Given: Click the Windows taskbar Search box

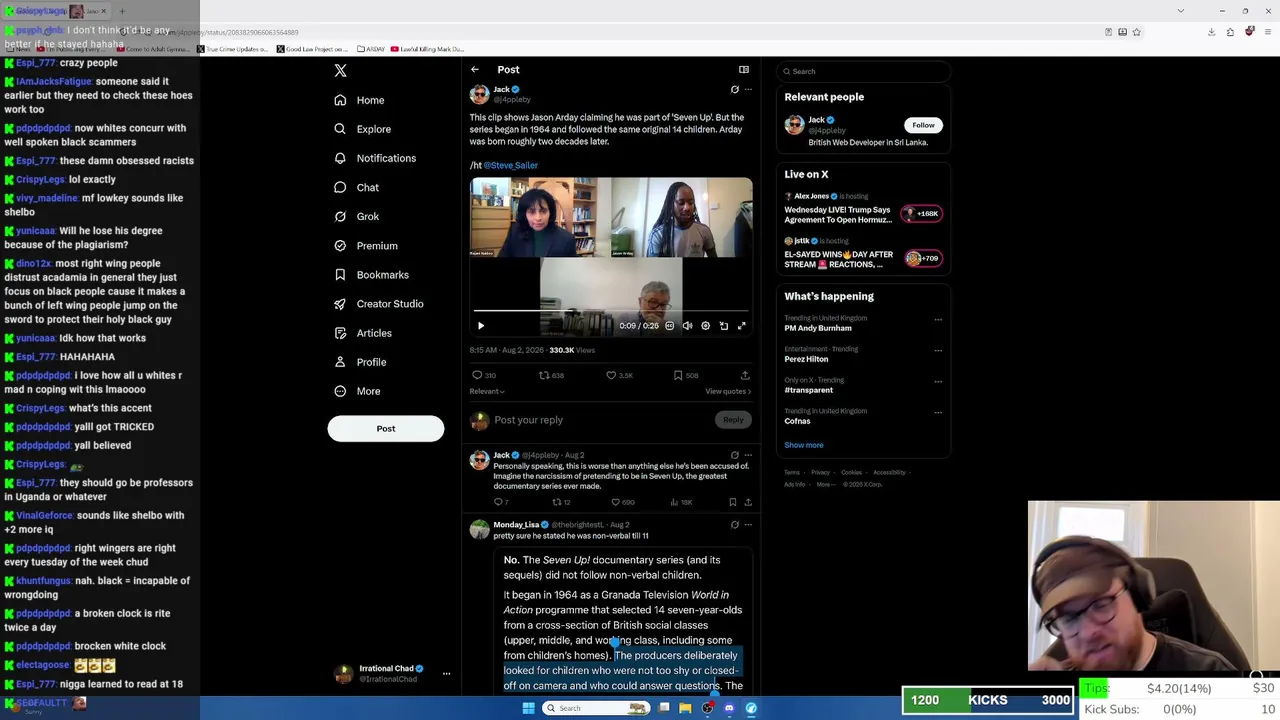Looking at the screenshot, I should tap(596, 708).
